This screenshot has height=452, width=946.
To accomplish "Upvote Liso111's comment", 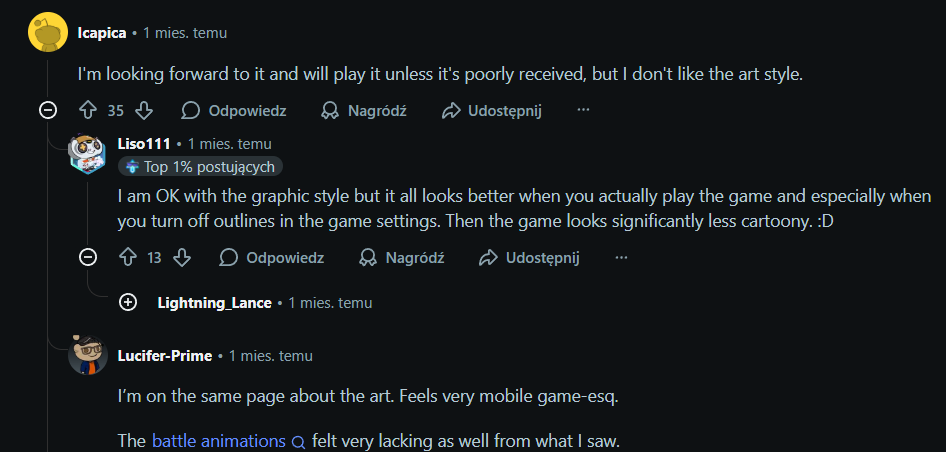I will click(127, 258).
